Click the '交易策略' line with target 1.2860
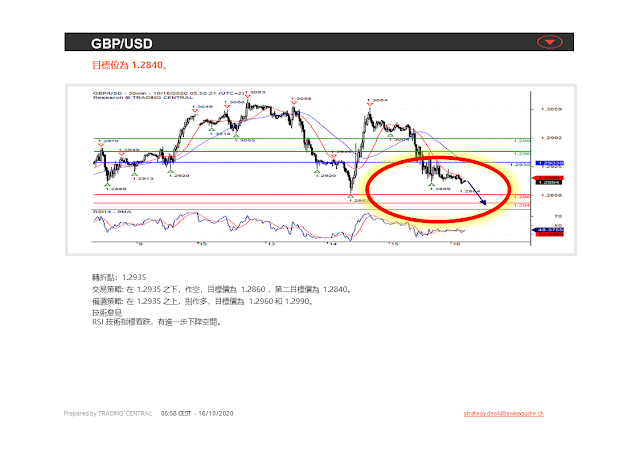This screenshot has width=639, height=452. tap(221, 289)
